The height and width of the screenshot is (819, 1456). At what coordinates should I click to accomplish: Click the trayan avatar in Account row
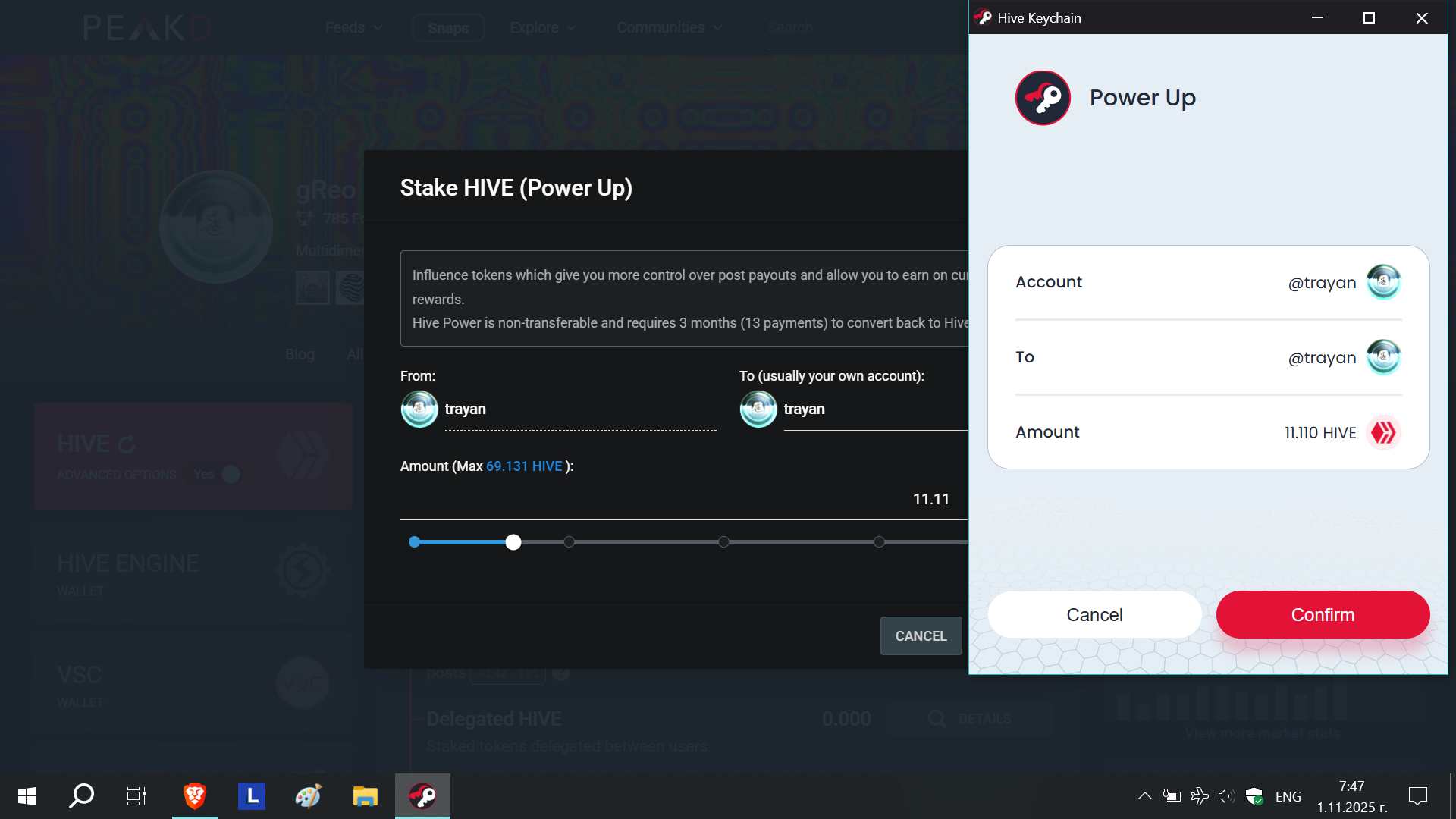tap(1383, 282)
